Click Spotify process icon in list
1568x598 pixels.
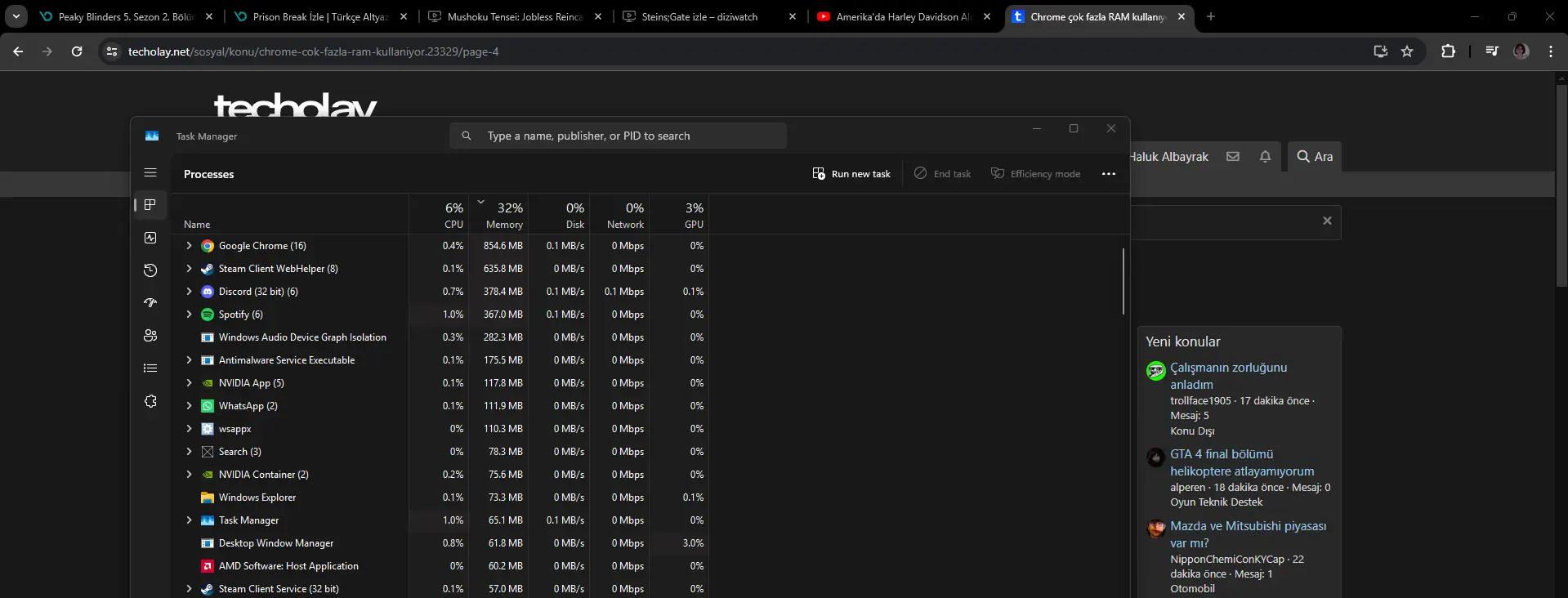pos(208,315)
